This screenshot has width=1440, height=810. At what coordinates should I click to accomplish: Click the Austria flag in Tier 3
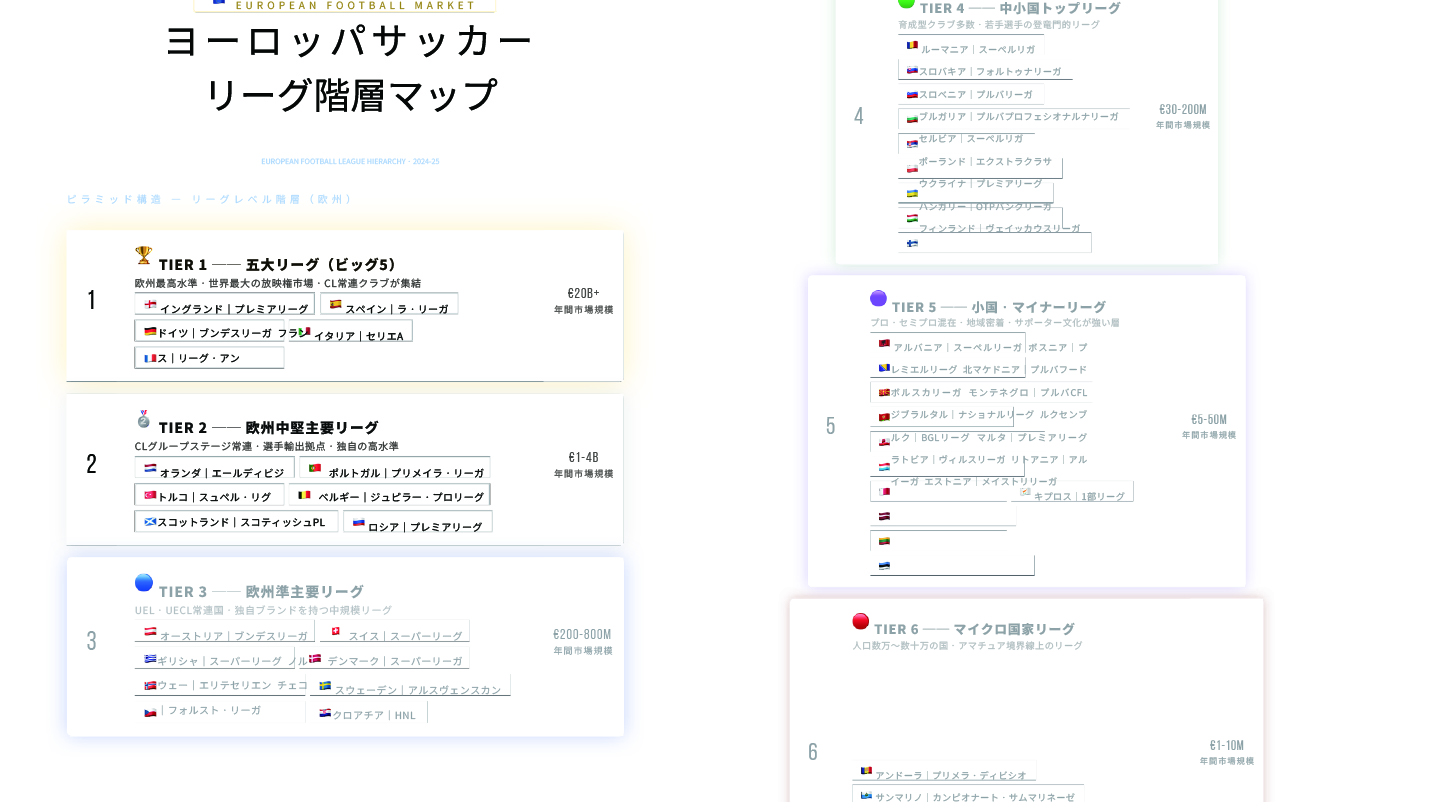tap(150, 631)
